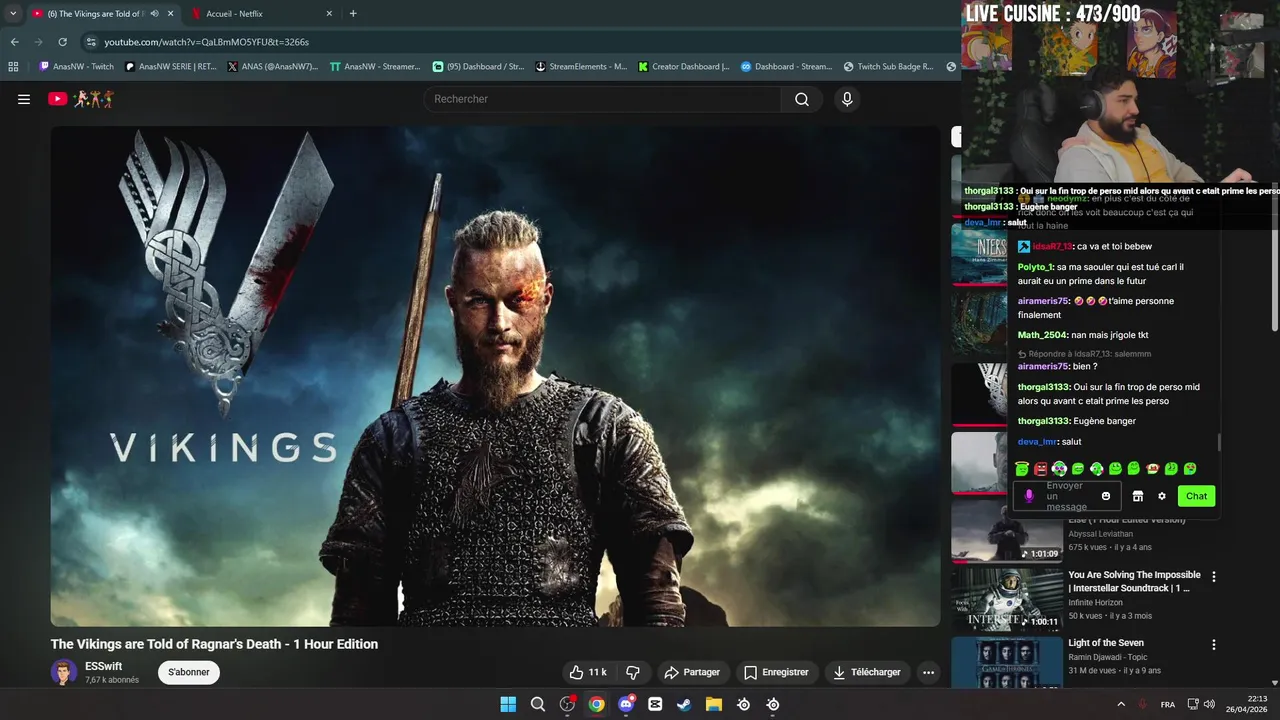
Task: Open Windows Start menu
Action: pos(508,704)
